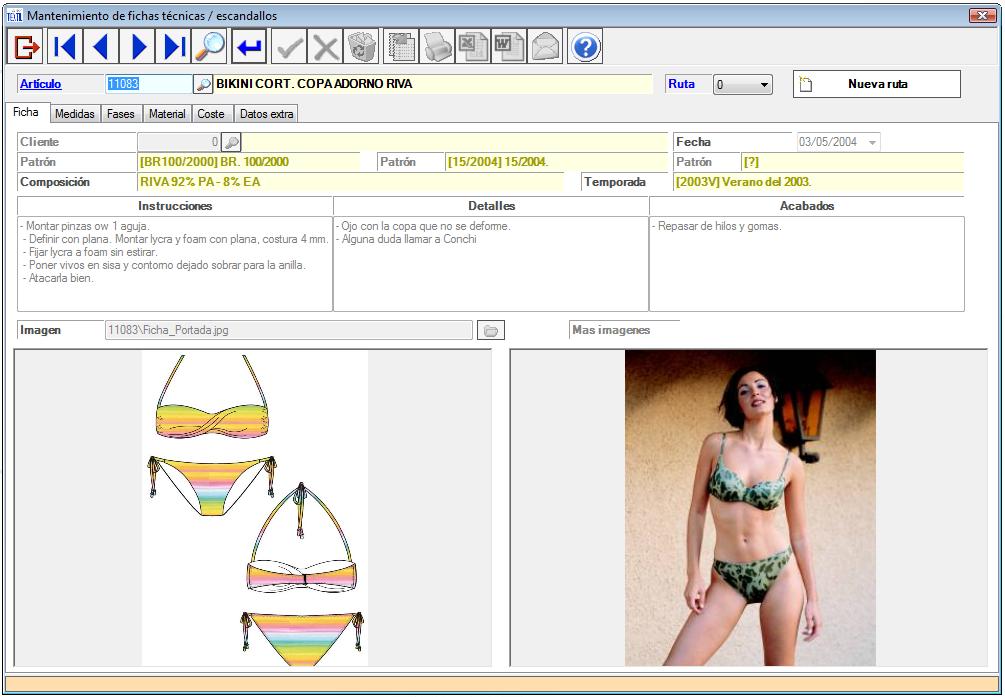This screenshot has height=697, width=1005.
Task: Click the exit door icon in toolbar
Action: pos(26,46)
